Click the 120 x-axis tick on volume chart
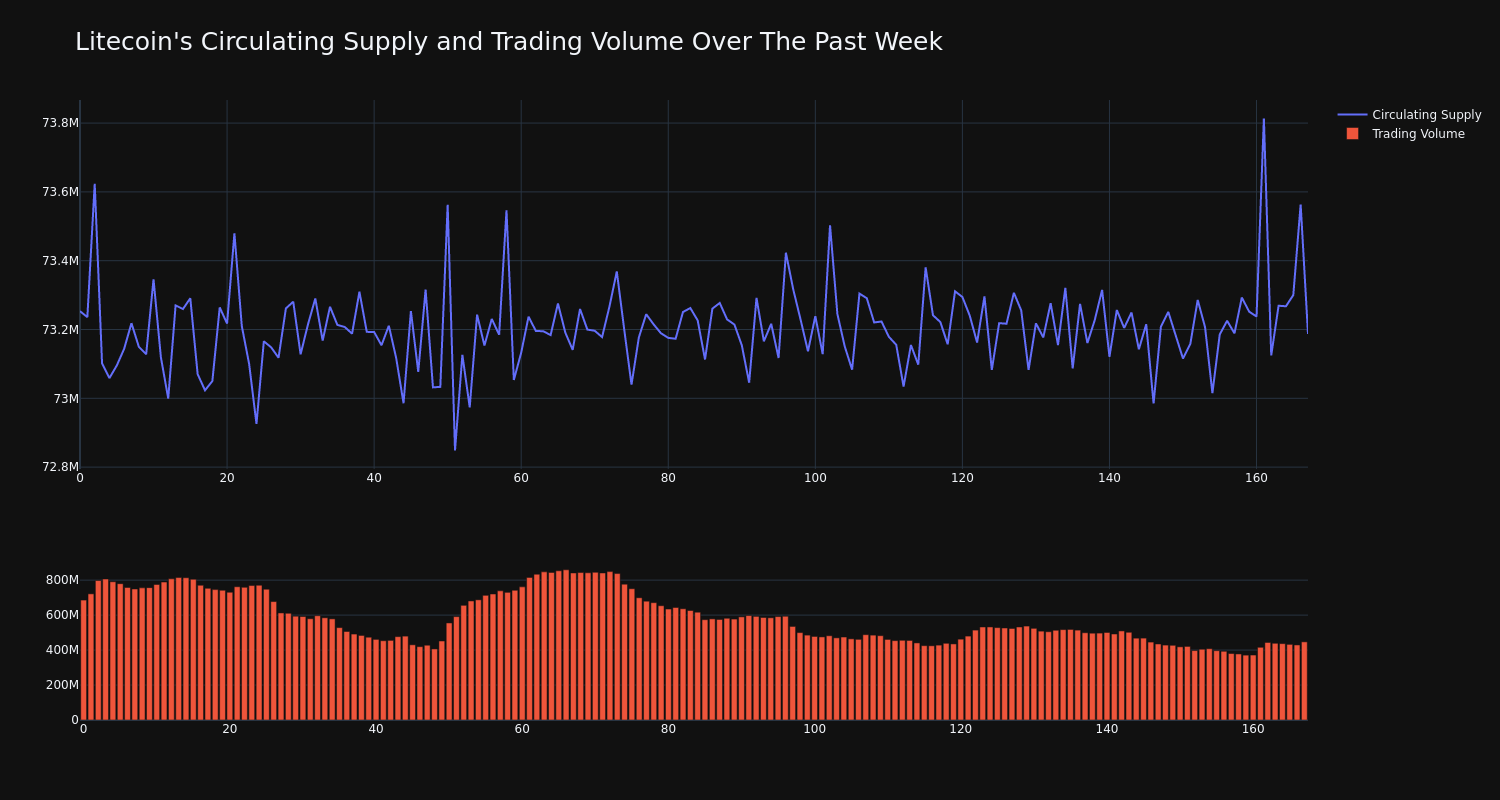The width and height of the screenshot is (1500, 800). point(961,729)
